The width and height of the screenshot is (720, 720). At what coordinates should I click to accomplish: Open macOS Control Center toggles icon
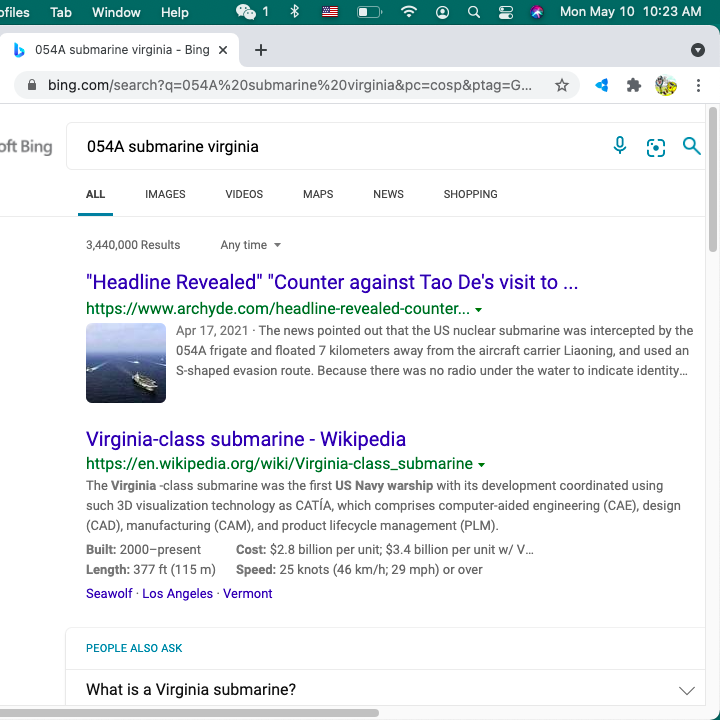point(505,12)
